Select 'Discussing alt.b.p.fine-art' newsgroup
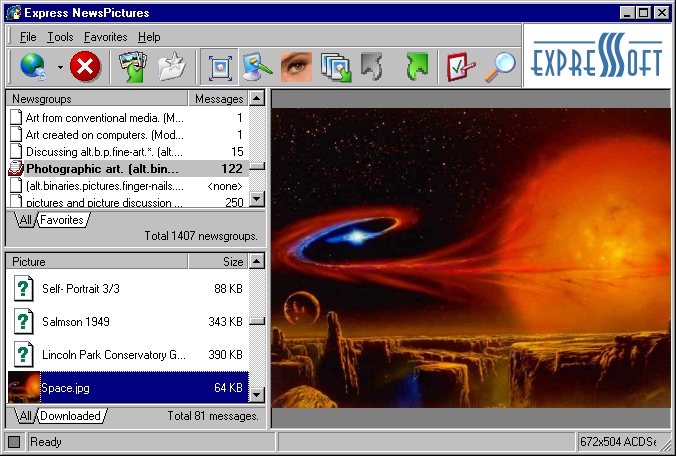Viewport: 676px width, 456px height. point(128,152)
